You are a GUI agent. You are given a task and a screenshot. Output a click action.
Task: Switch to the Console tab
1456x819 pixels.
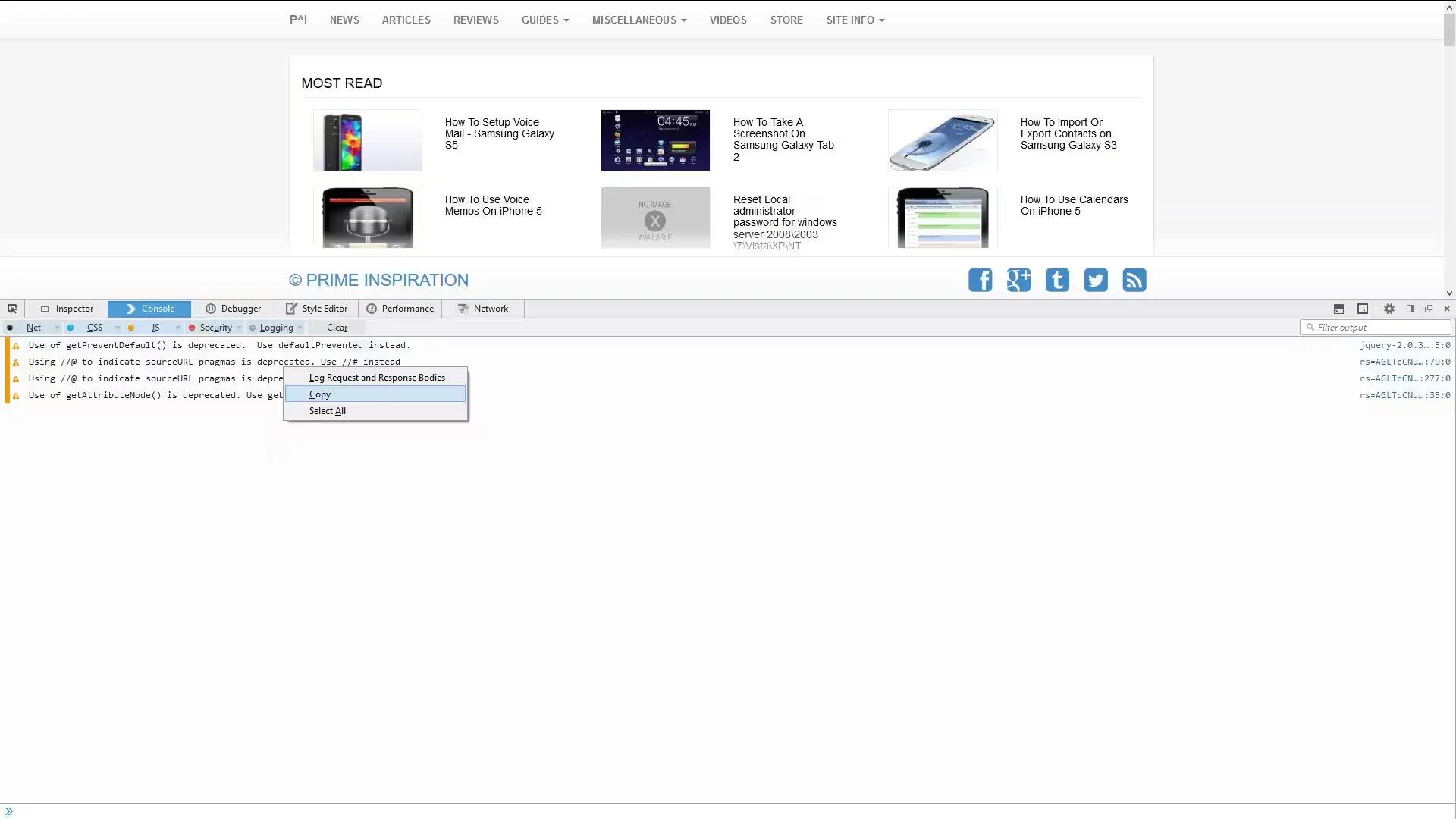[x=149, y=309]
